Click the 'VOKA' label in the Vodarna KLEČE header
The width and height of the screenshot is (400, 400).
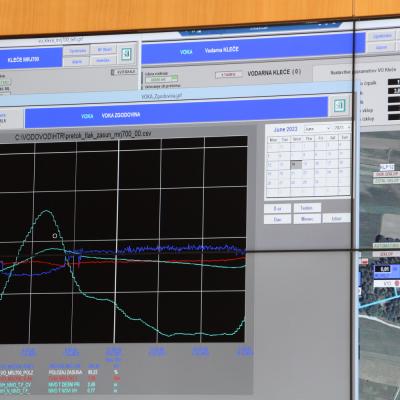pyautogui.click(x=186, y=52)
